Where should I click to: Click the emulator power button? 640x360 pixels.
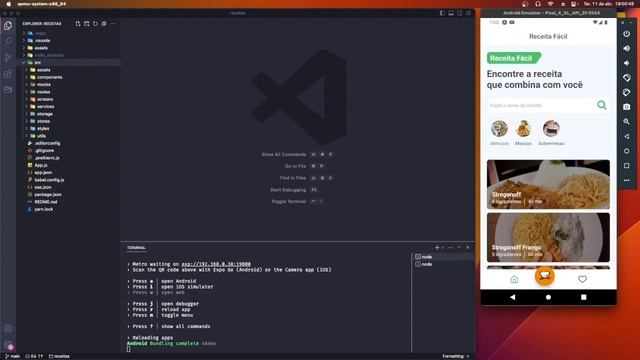coord(627,34)
